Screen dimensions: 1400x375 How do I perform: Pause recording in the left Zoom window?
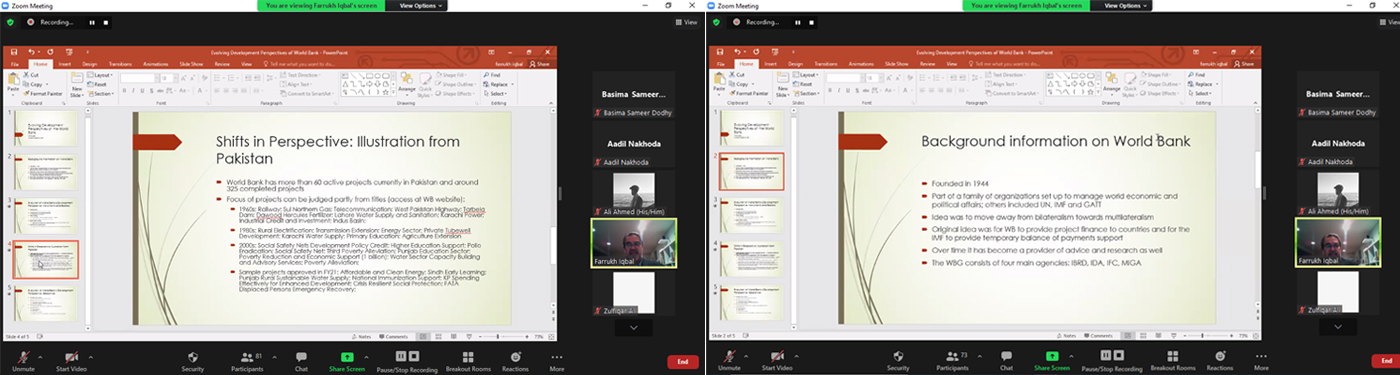tap(93, 22)
